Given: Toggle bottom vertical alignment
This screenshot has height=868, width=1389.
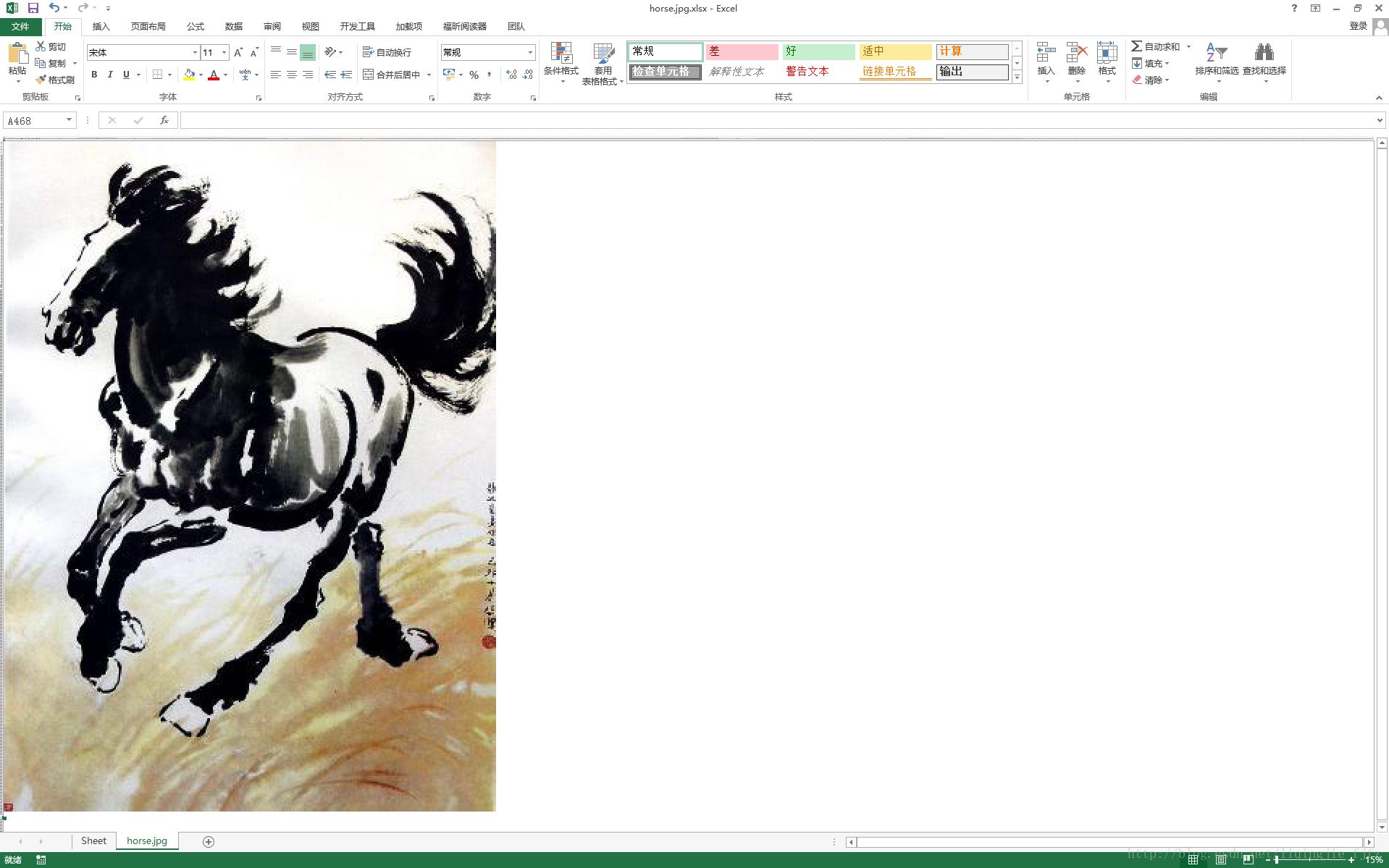Looking at the screenshot, I should pyautogui.click(x=308, y=52).
